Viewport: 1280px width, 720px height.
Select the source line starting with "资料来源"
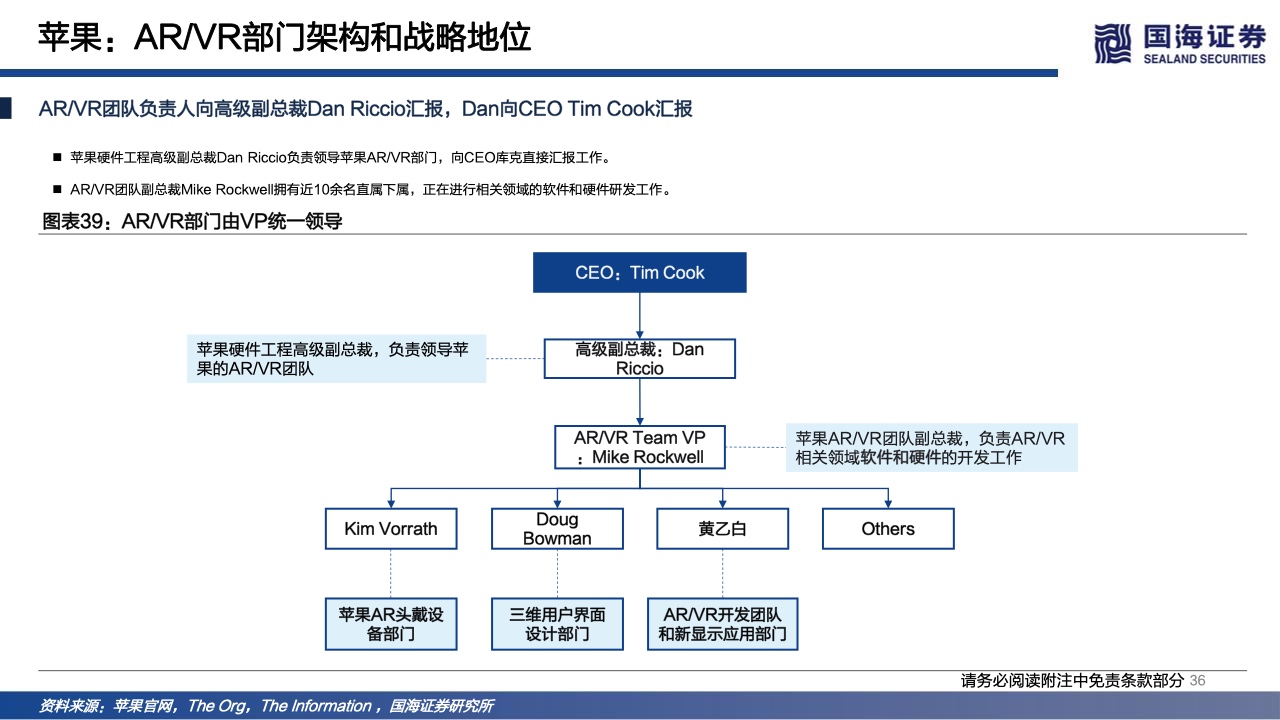(x=266, y=706)
